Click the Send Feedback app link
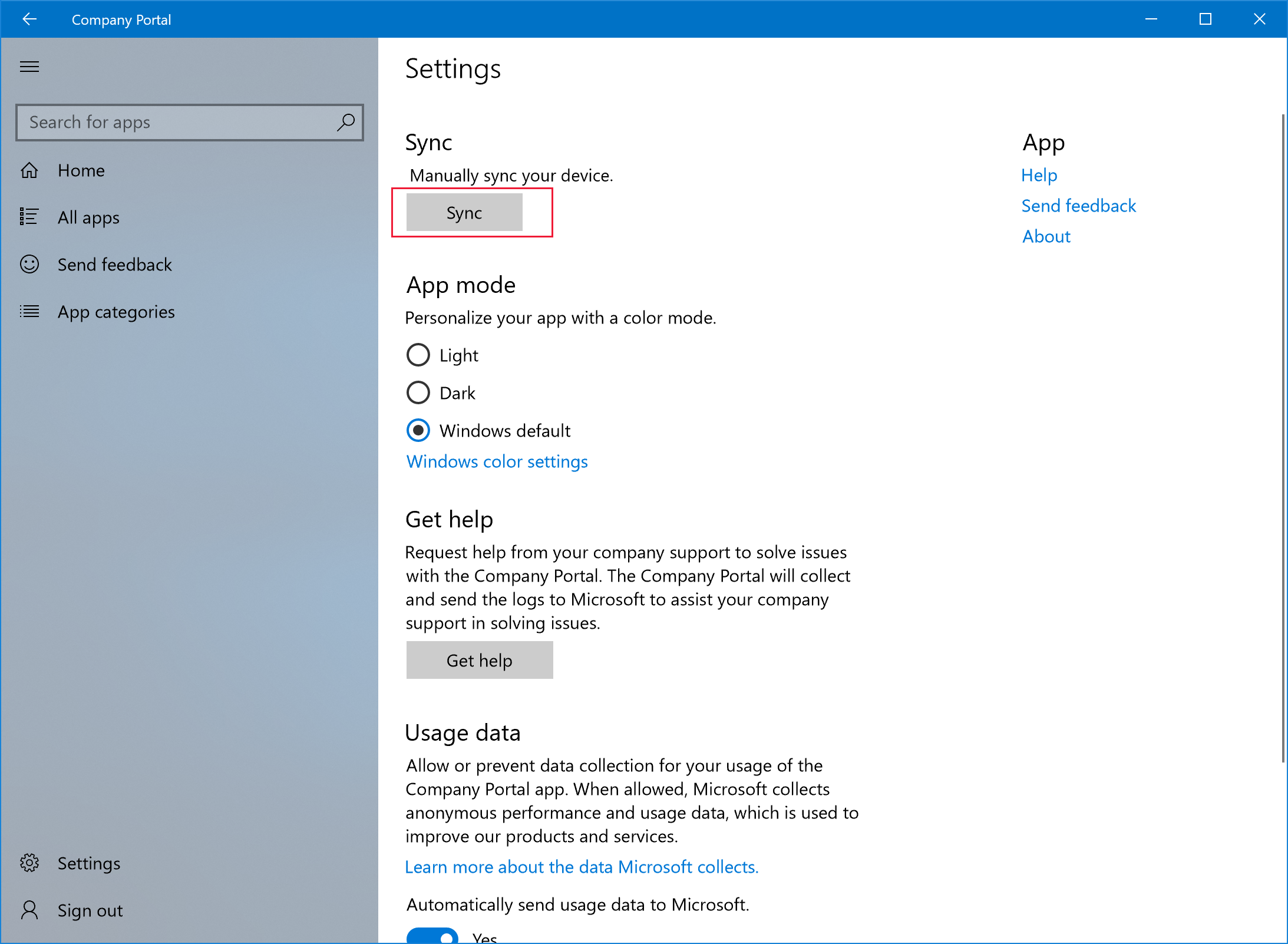Viewport: 1288px width, 944px height. click(1079, 206)
